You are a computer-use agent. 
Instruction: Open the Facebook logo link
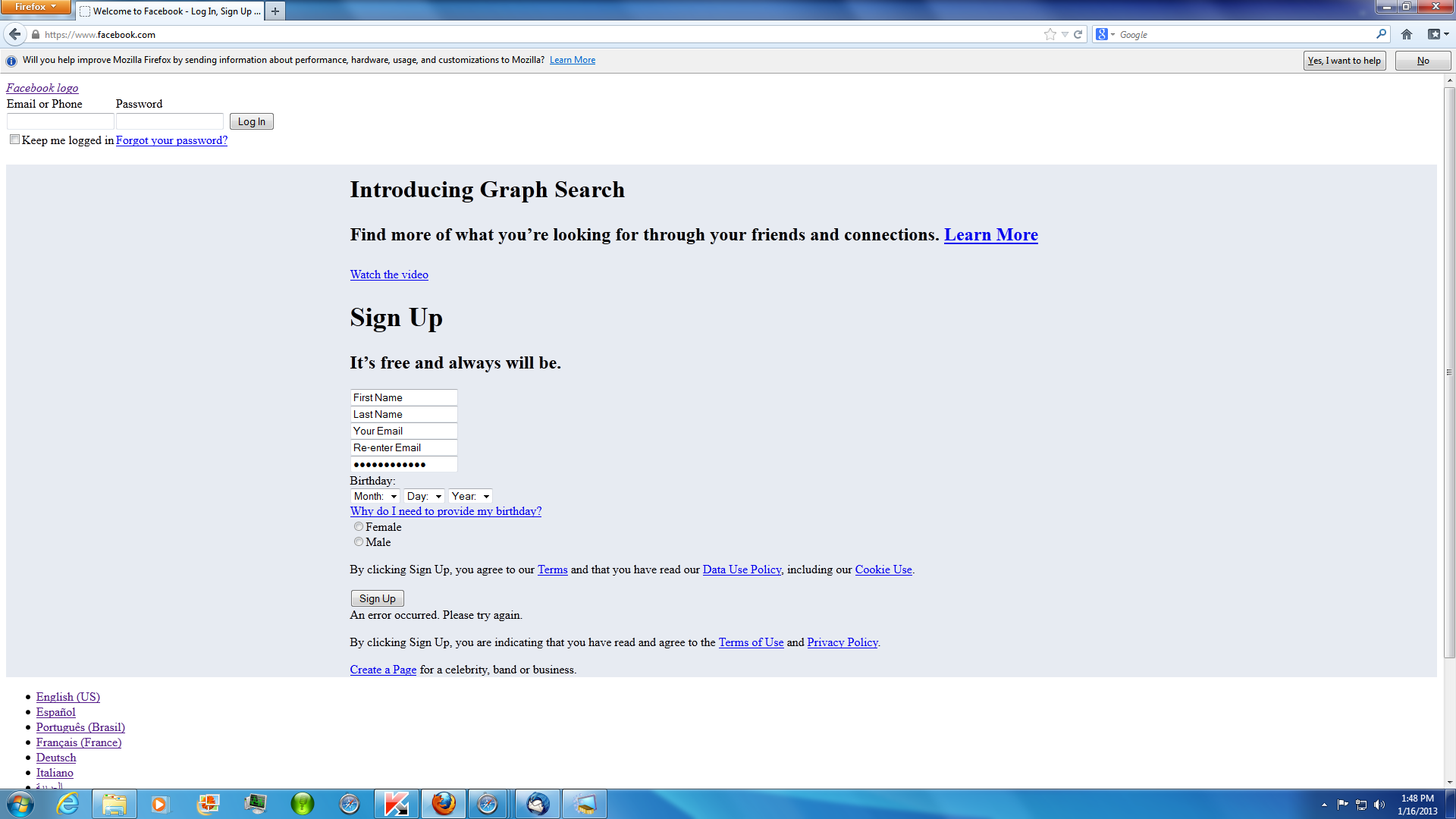click(x=42, y=88)
